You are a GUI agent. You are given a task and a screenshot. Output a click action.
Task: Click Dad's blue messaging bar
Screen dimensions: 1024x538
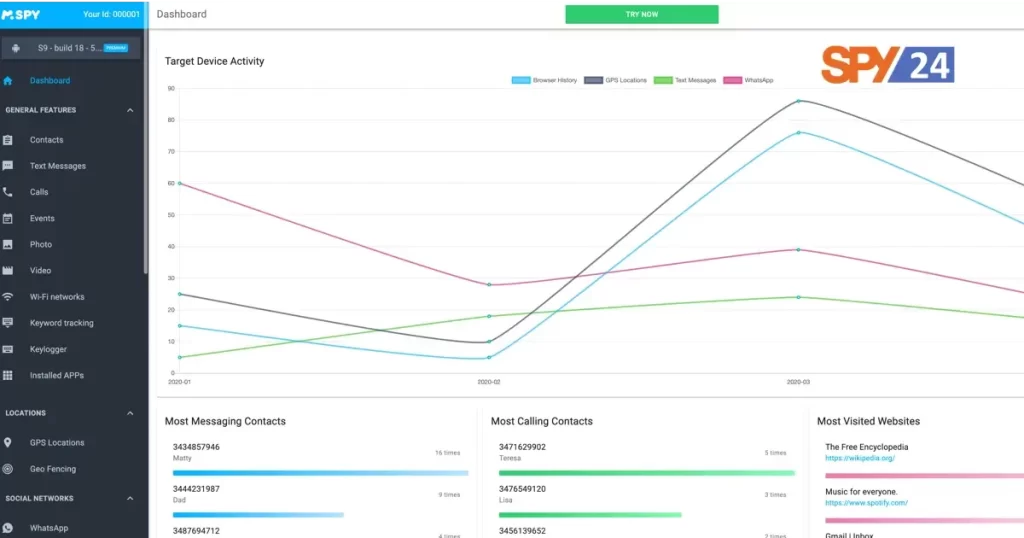click(x=258, y=515)
